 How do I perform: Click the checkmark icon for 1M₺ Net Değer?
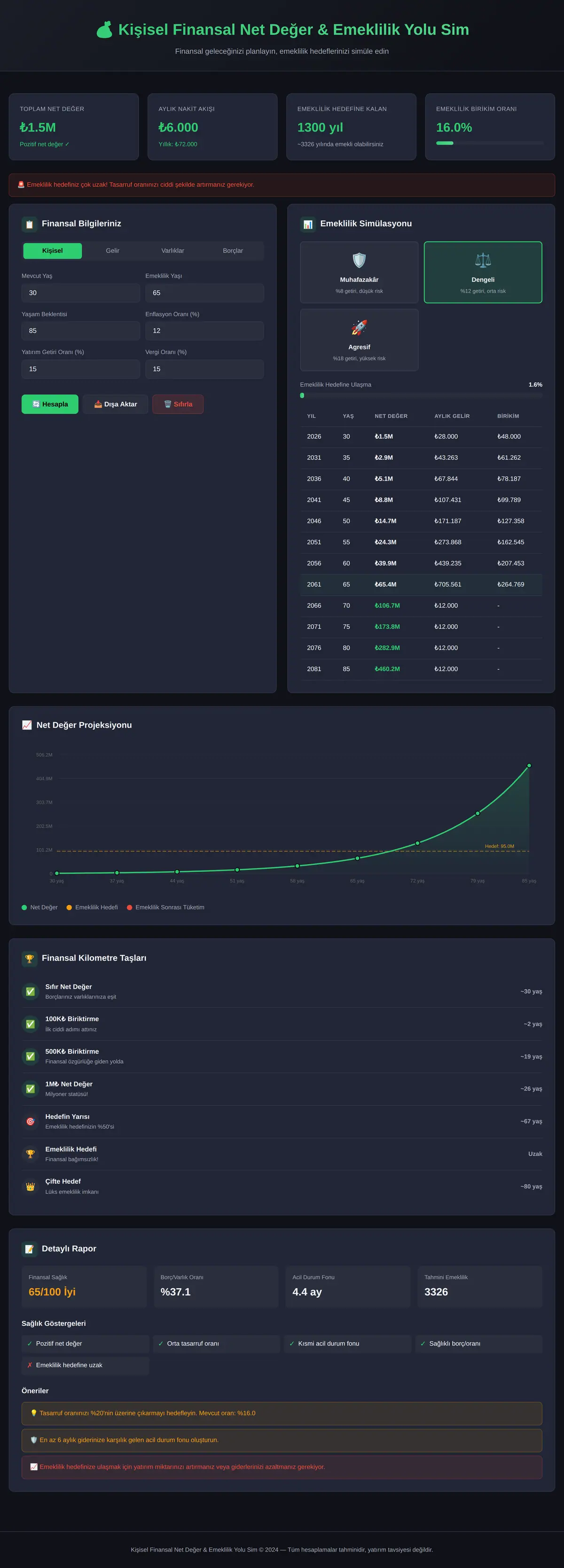[31, 1089]
